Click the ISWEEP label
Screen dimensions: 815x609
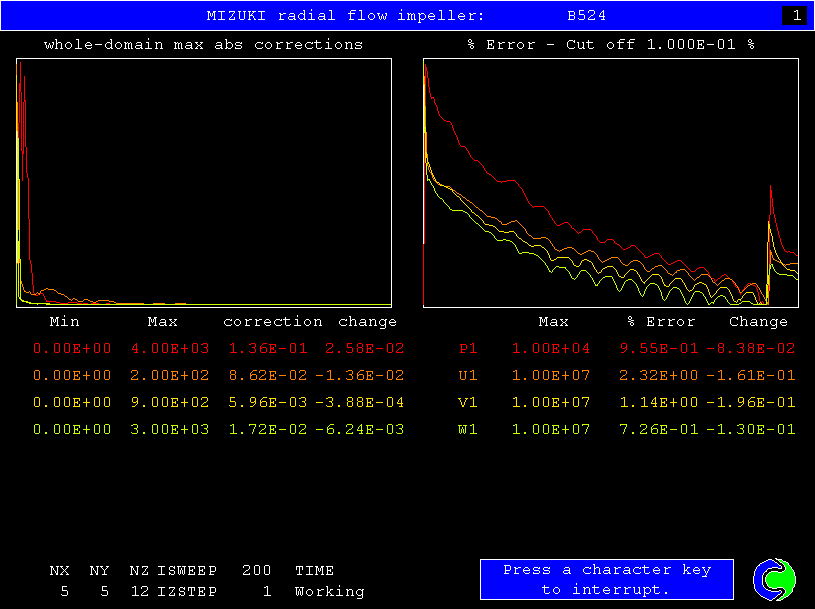pyautogui.click(x=187, y=571)
